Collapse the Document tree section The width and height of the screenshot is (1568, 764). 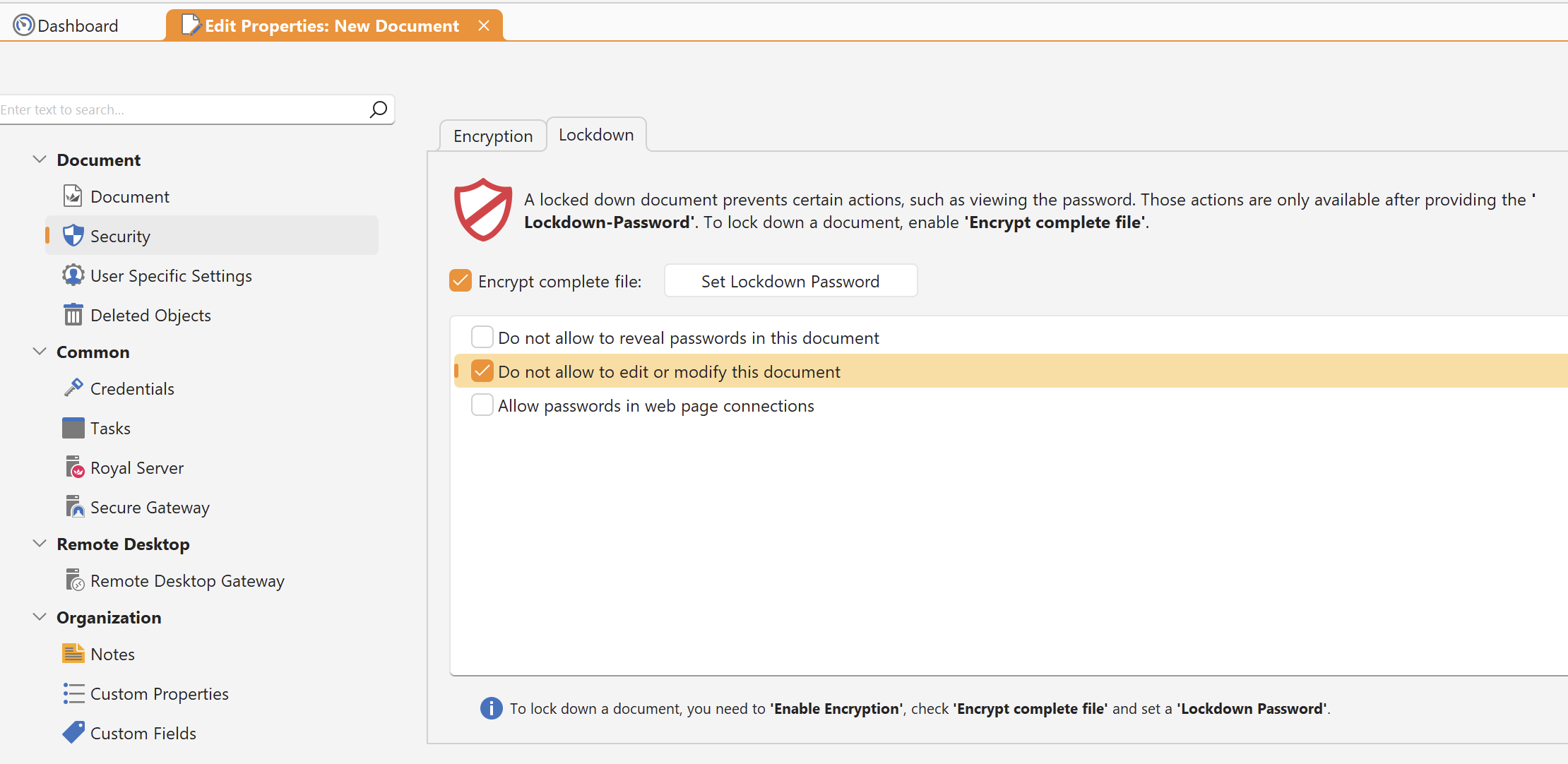click(40, 160)
